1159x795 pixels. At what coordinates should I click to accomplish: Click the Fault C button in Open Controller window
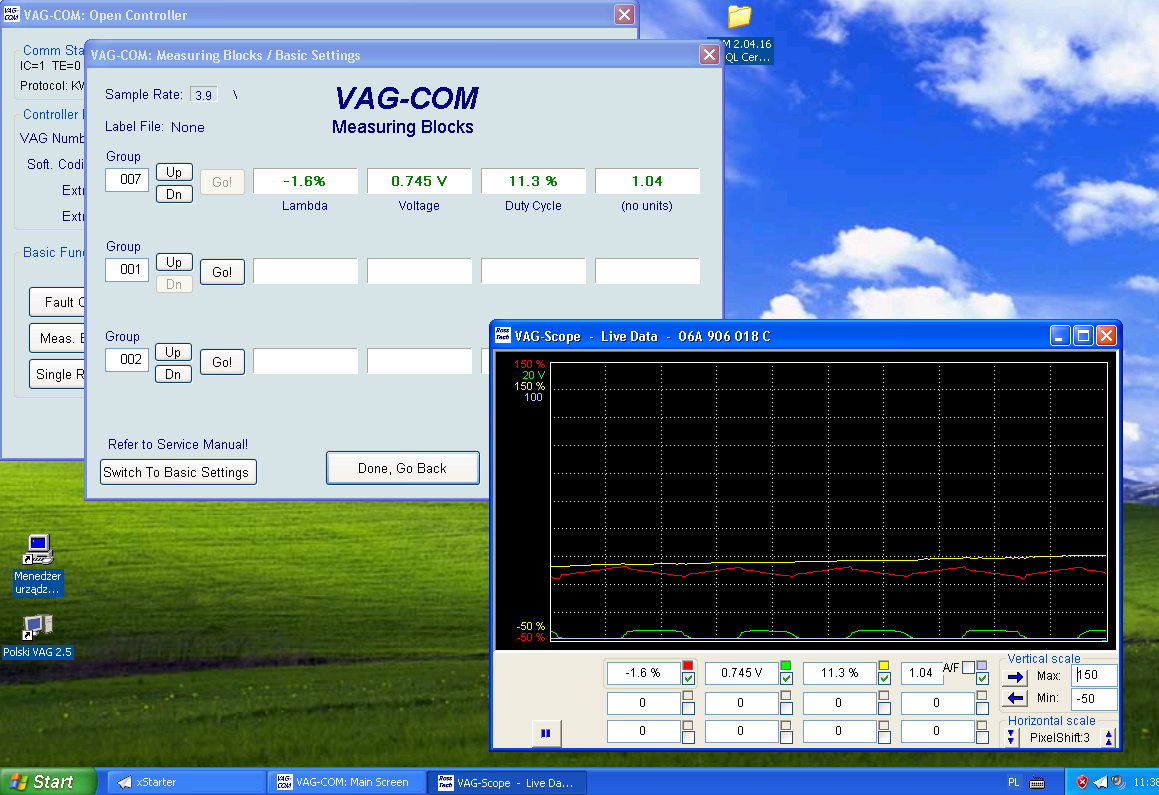click(x=58, y=302)
